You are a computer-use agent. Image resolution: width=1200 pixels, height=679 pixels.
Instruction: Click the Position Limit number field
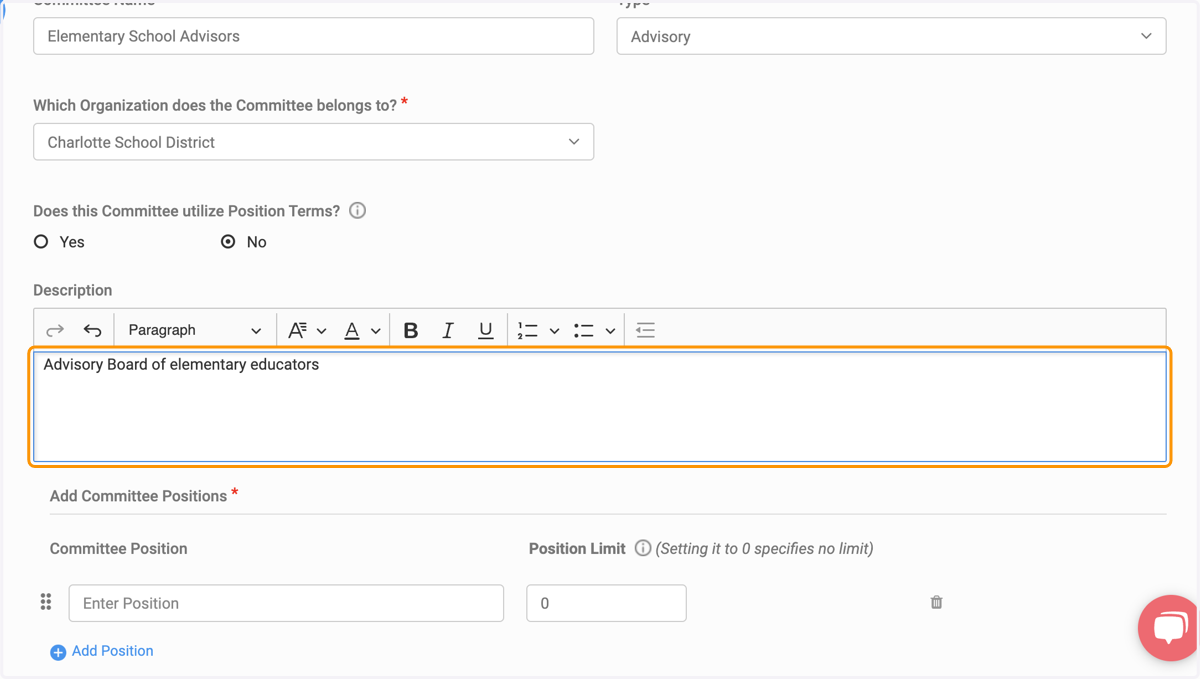[x=606, y=603]
